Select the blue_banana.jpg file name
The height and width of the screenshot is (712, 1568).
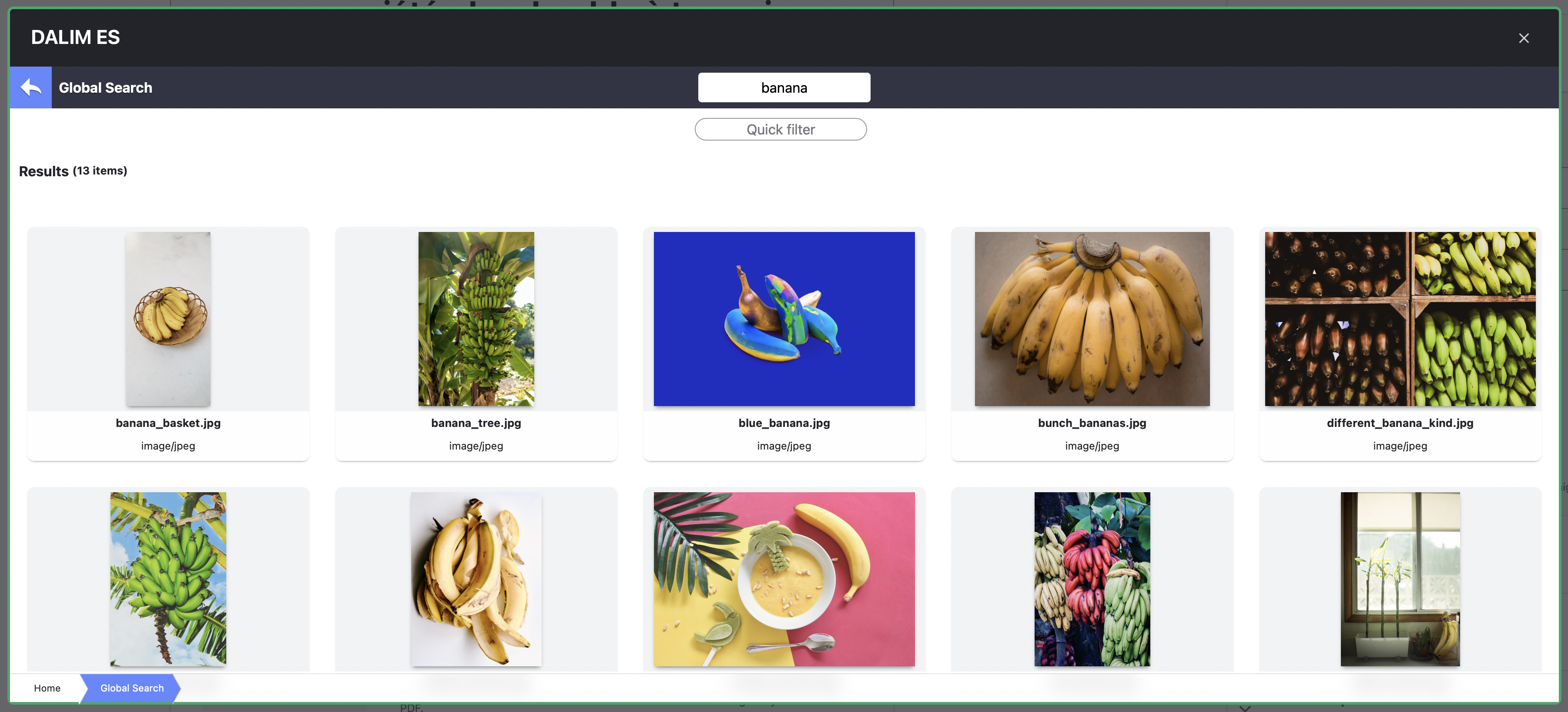[x=784, y=423]
